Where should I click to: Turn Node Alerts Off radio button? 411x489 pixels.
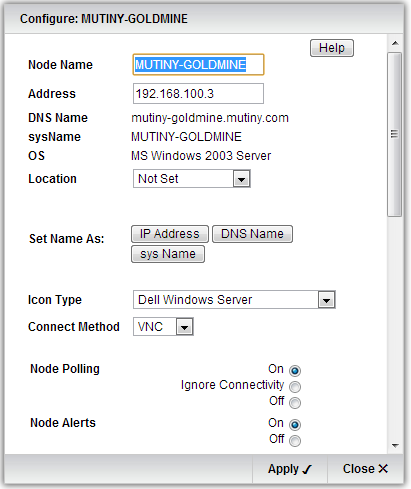click(x=295, y=441)
